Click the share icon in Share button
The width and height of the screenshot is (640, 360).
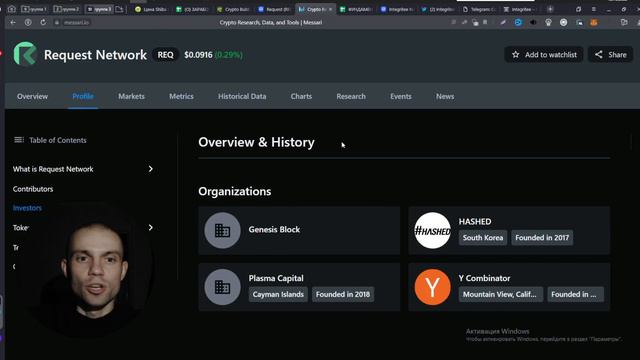pos(598,54)
